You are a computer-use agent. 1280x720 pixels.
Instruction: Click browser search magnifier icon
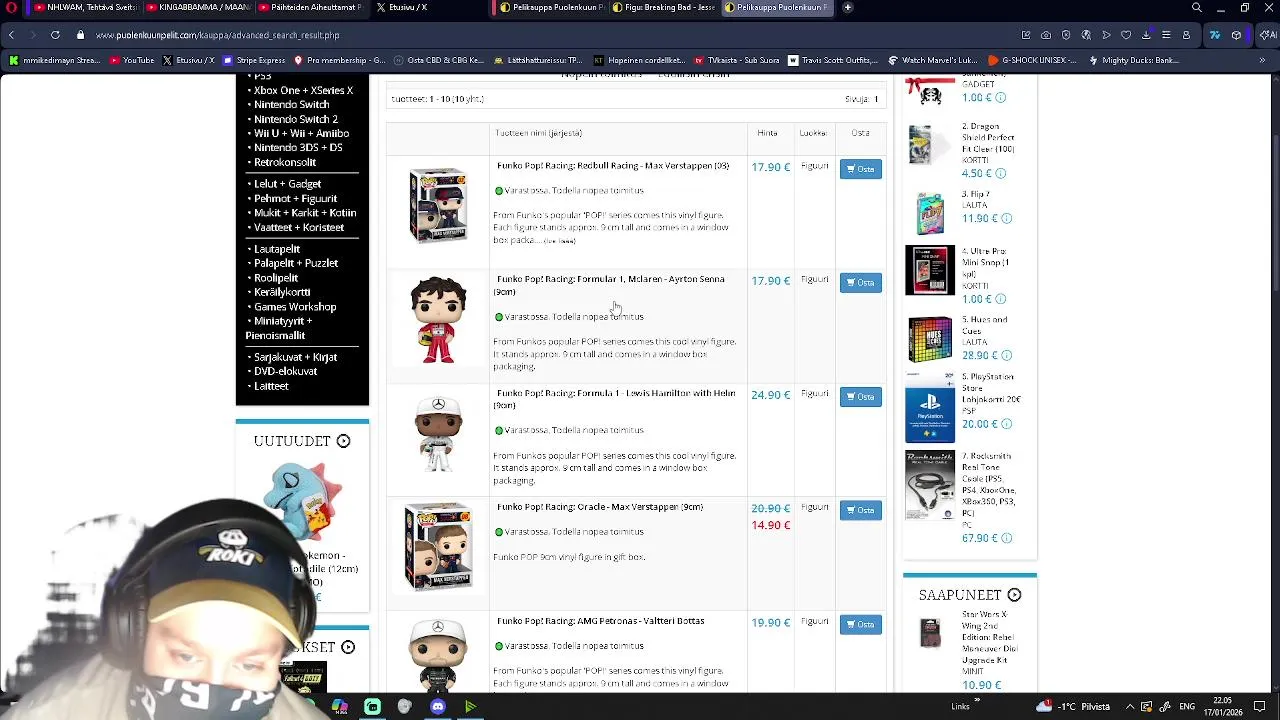pyautogui.click(x=1196, y=7)
